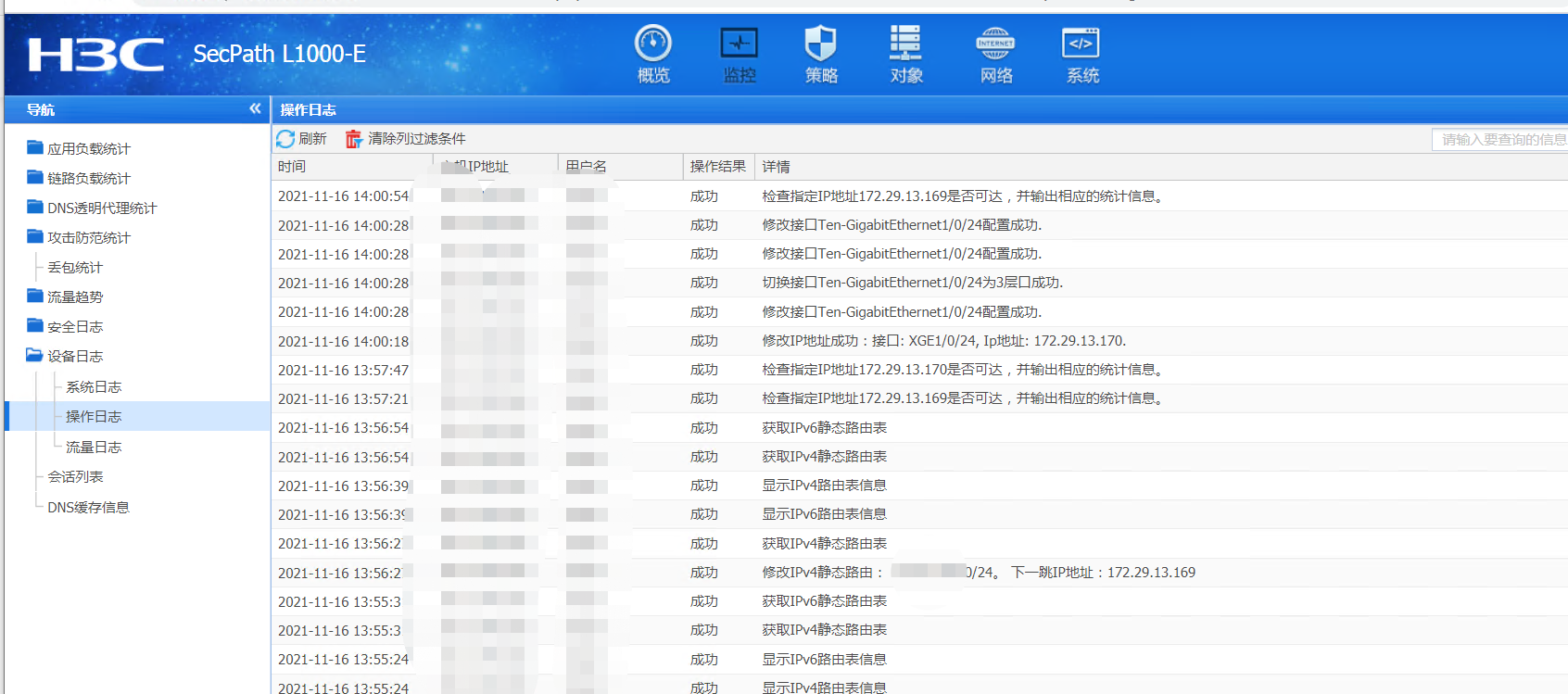Image resolution: width=1568 pixels, height=694 pixels.
Task: Collapse 设备日志 in navigation tree
Action: 75,356
